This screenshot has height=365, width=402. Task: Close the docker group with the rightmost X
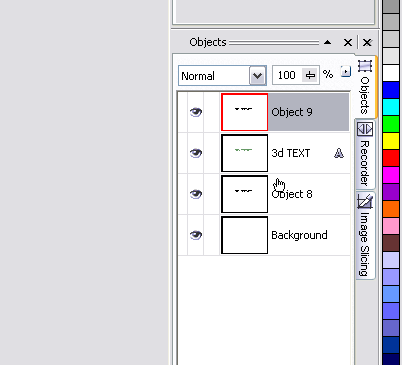367,43
